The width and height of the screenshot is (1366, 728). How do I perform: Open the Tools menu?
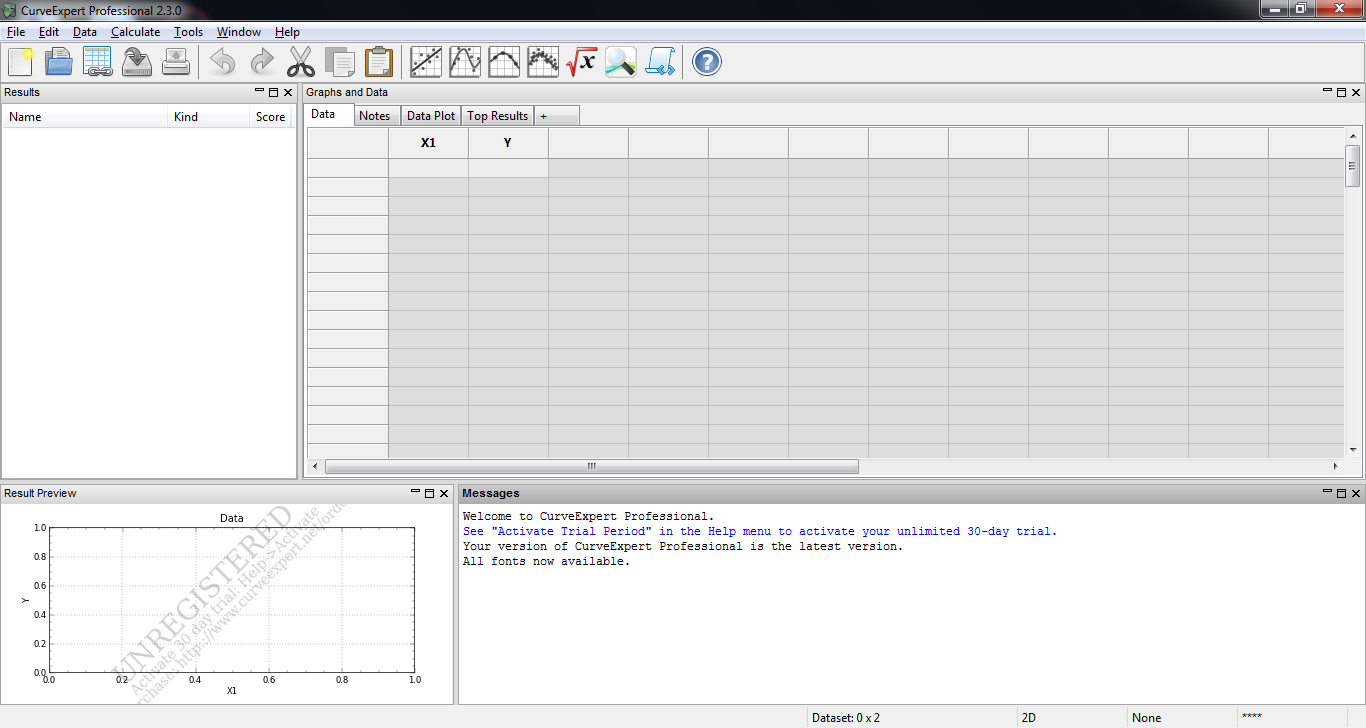[x=189, y=32]
